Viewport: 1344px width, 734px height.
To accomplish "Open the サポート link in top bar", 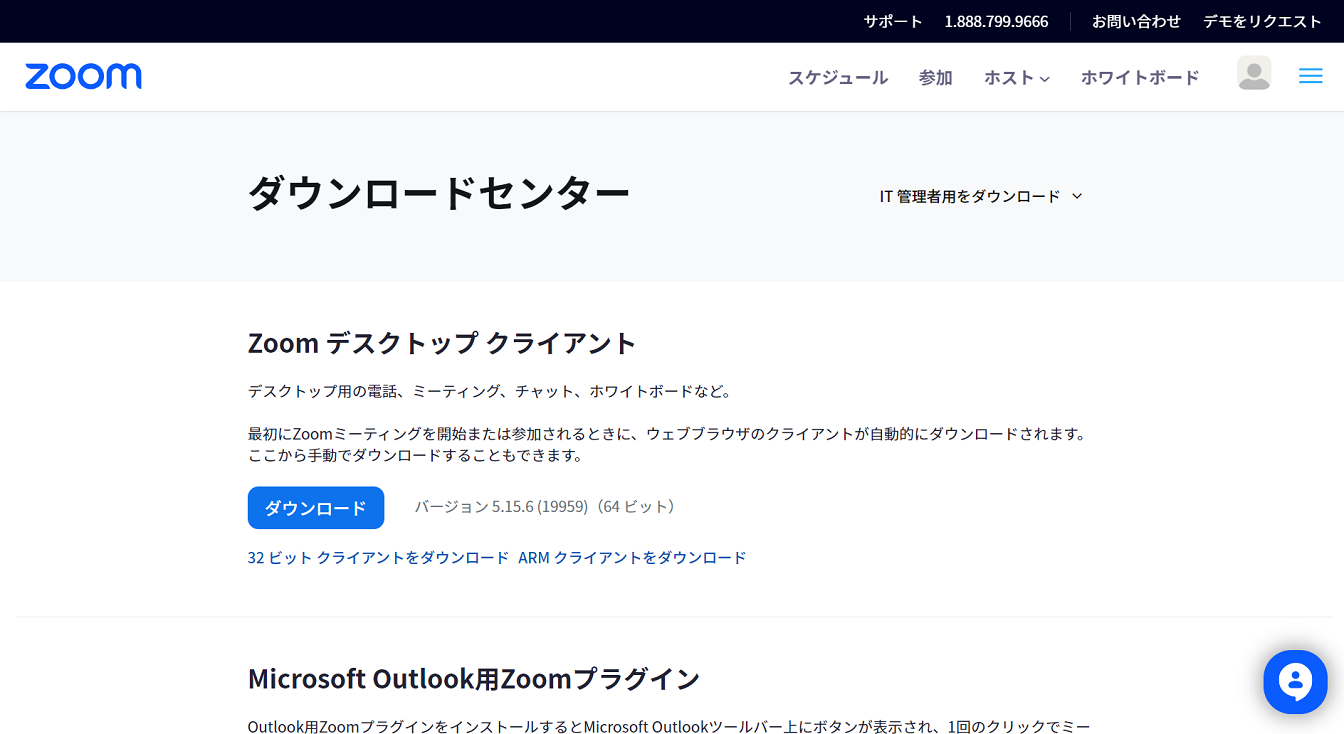I will [x=892, y=21].
